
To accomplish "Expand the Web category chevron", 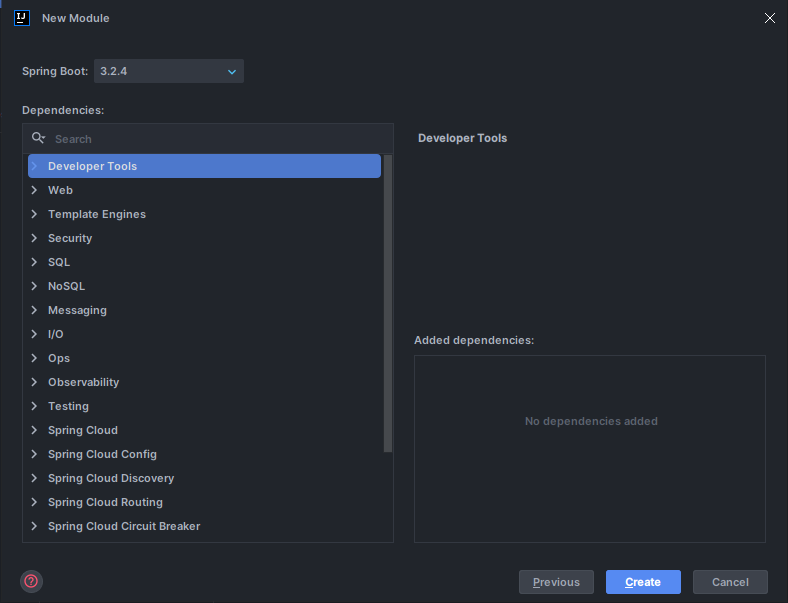I will click(34, 190).
